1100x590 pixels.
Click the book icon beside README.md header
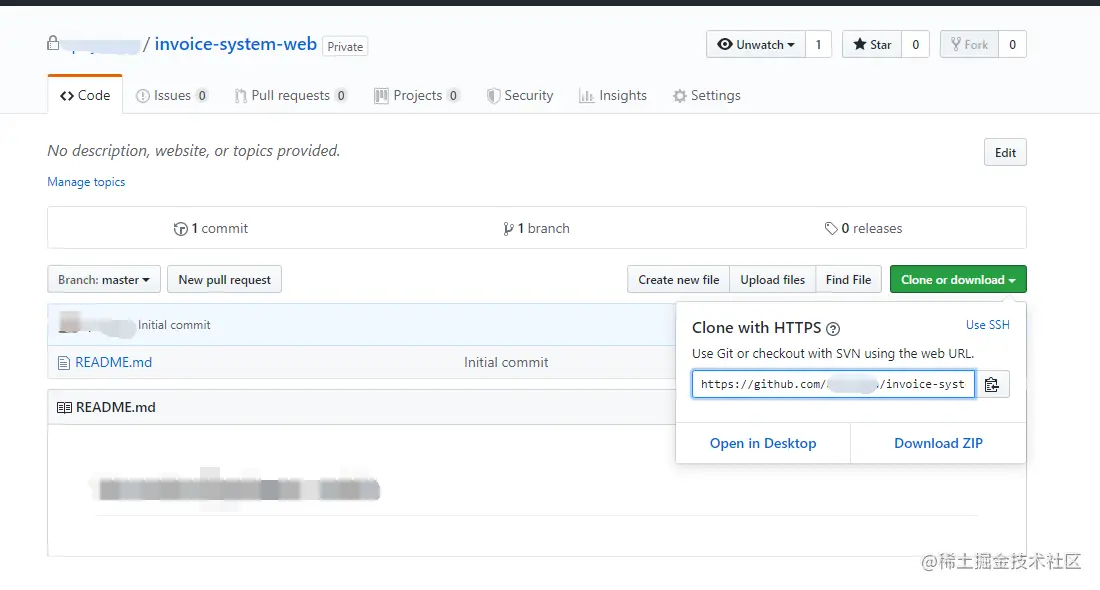pyautogui.click(x=64, y=408)
